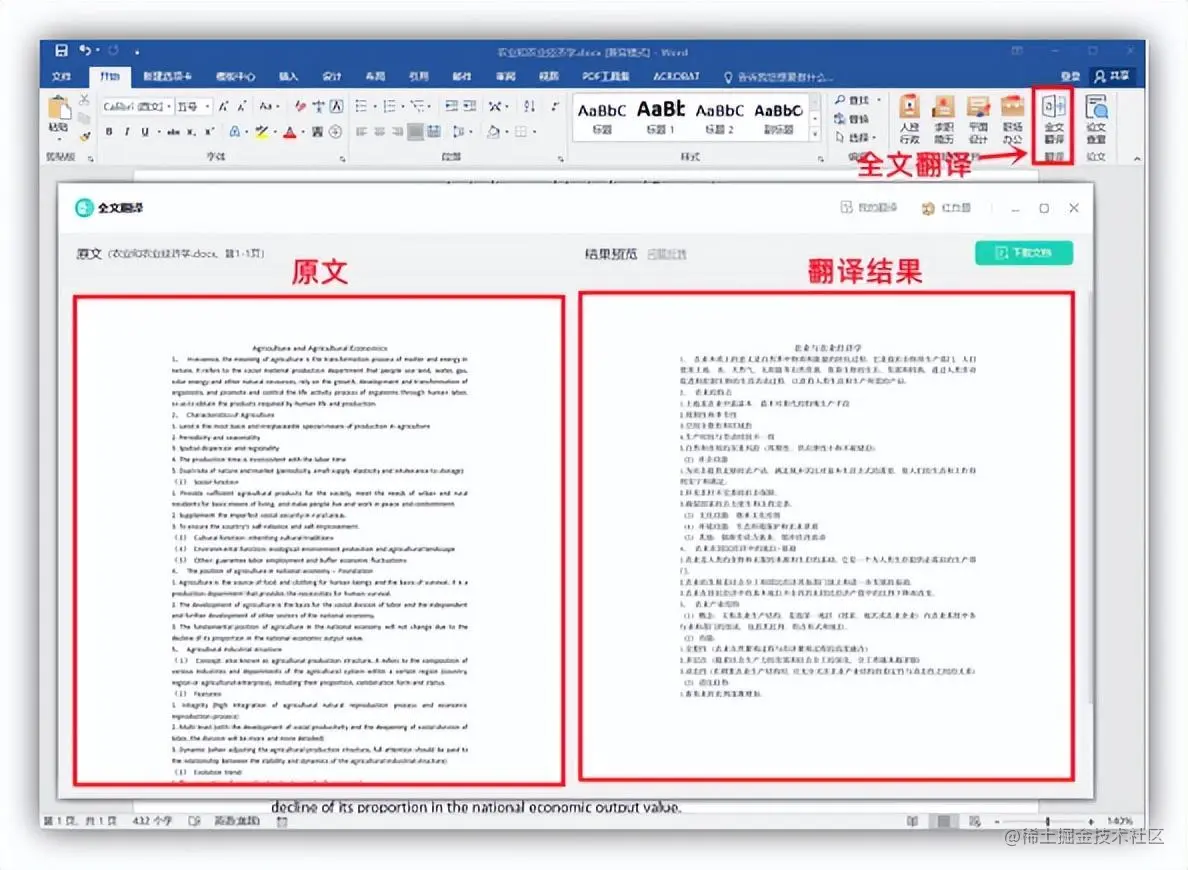Click the Replace command in Editing group
This screenshot has width=1188, height=870.
852,119
